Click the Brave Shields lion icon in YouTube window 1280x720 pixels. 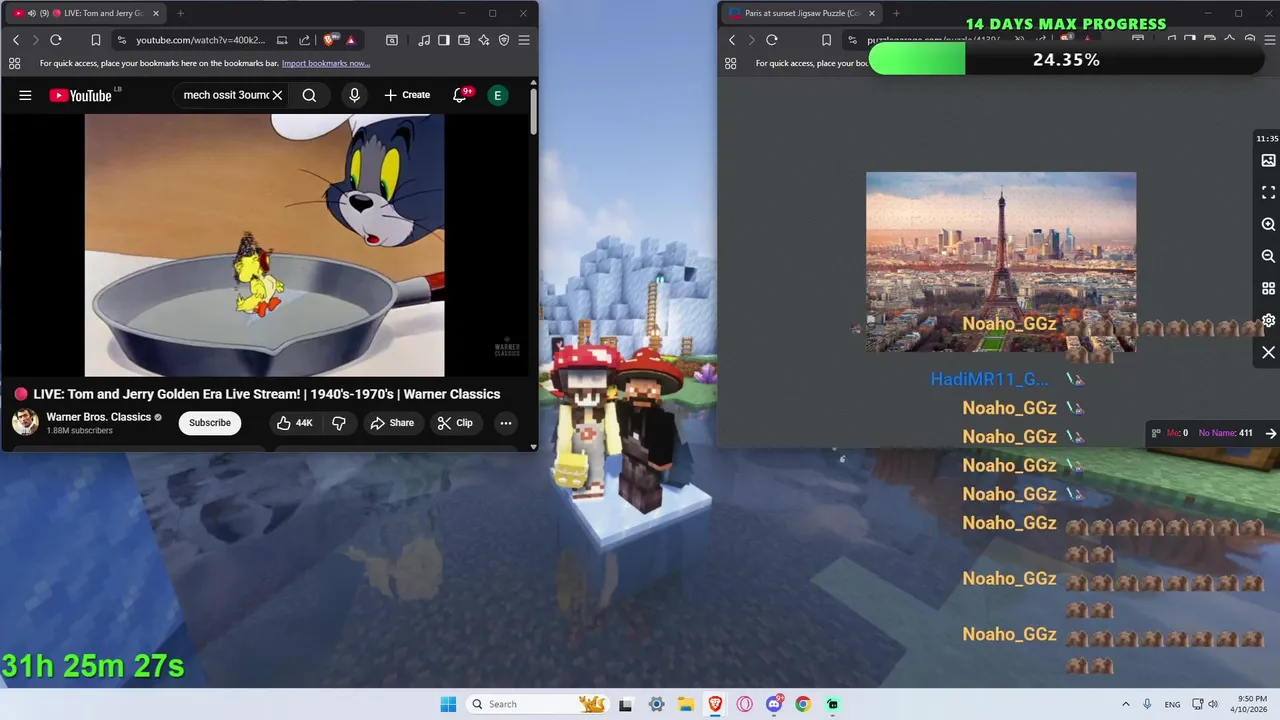(329, 40)
